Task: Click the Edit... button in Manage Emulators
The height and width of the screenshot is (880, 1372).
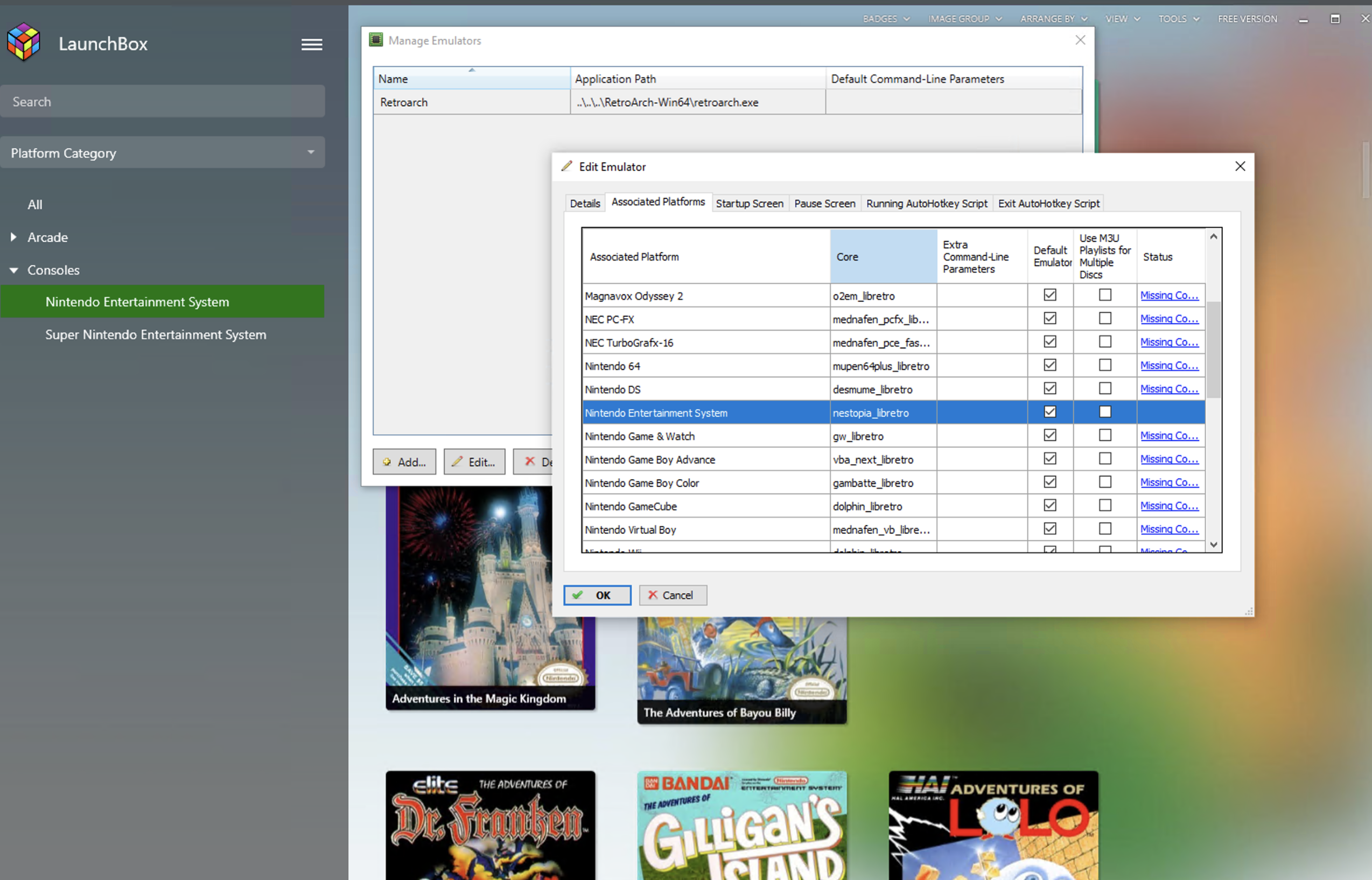Action: [x=474, y=462]
